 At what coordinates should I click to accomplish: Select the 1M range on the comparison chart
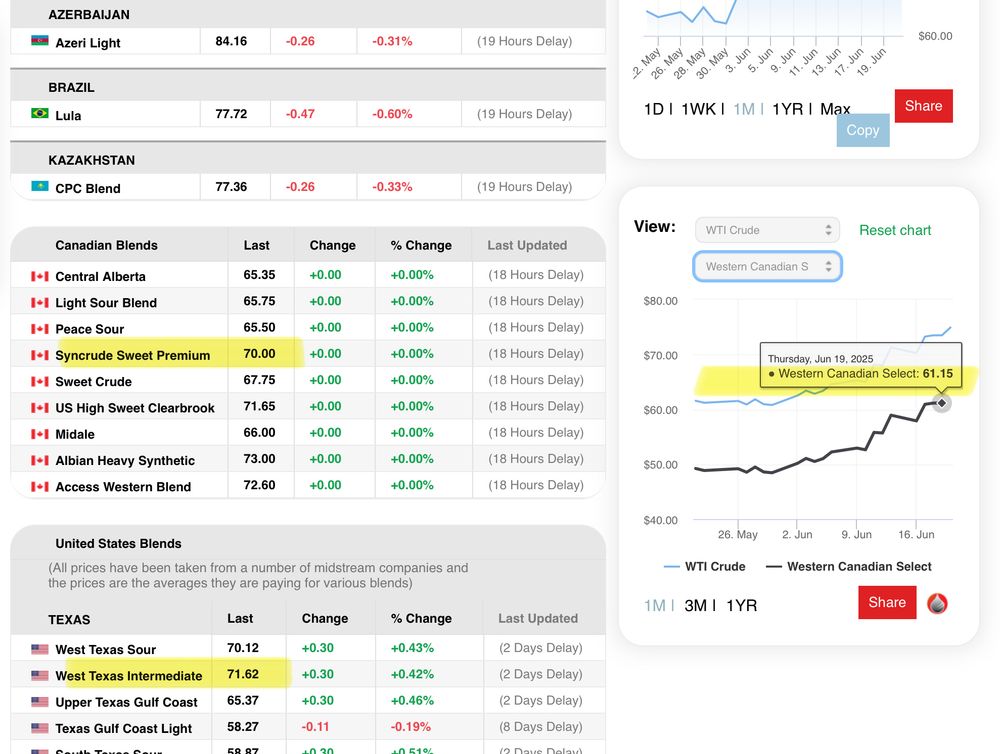(654, 605)
